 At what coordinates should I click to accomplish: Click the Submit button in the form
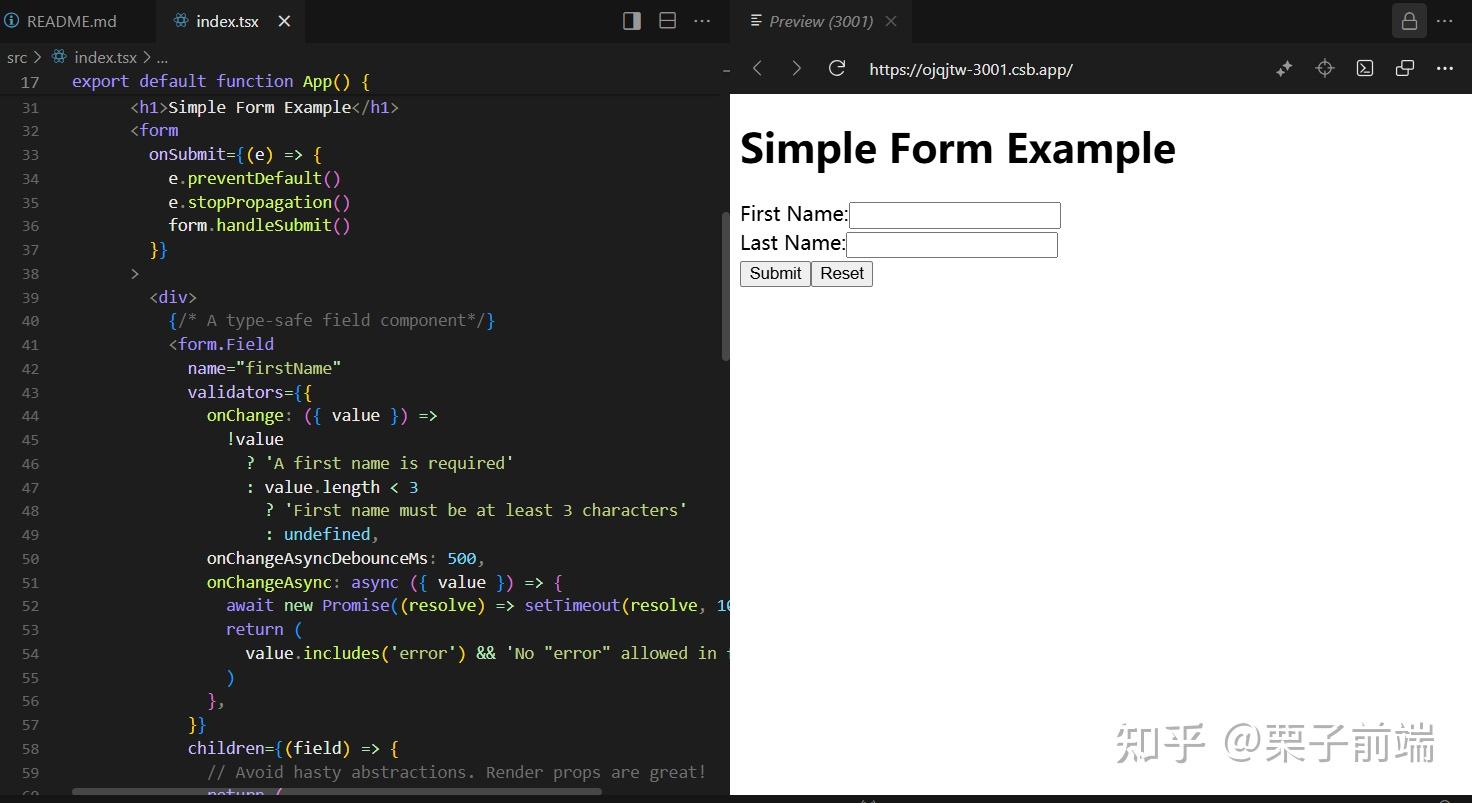(x=774, y=273)
